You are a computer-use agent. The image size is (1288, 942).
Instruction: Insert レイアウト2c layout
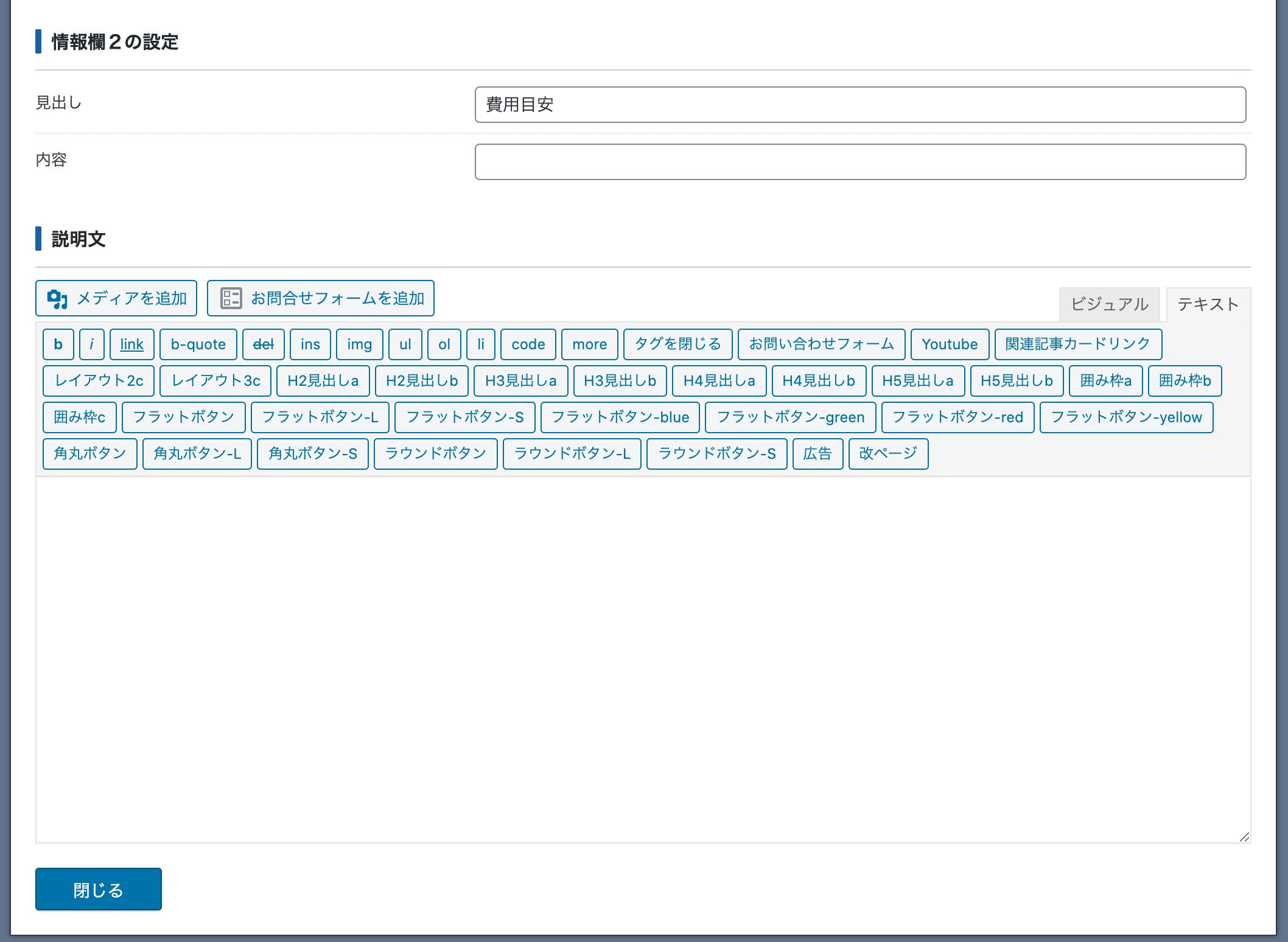pos(99,381)
